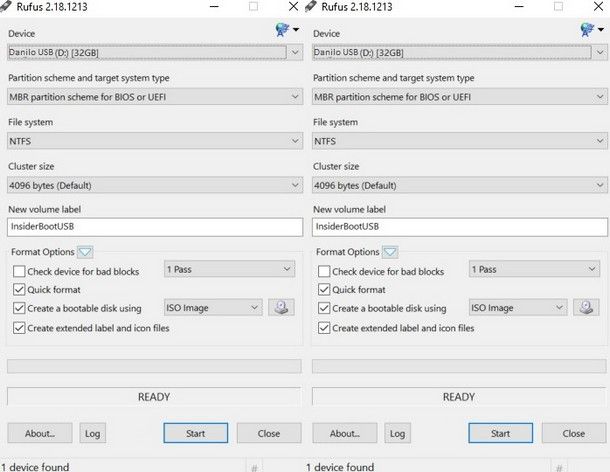
Task: Click Close button in left Rufus window
Action: [269, 433]
